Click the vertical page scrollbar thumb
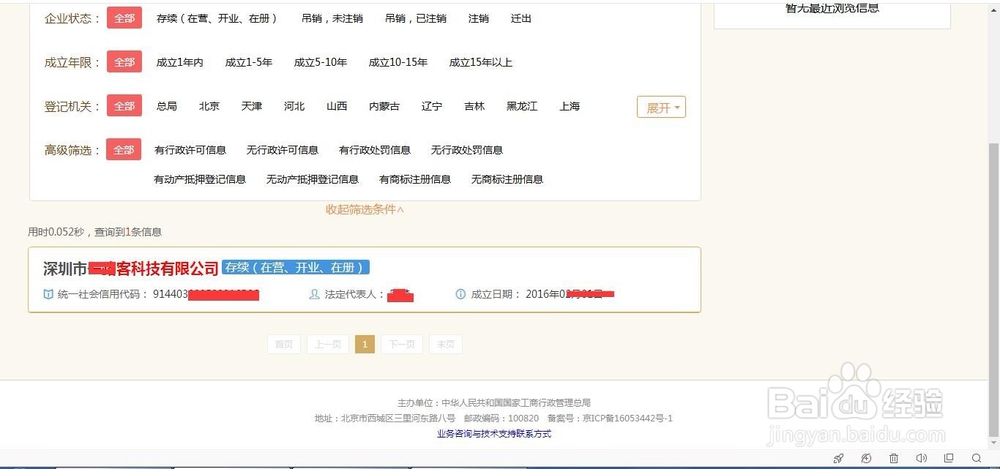The width and height of the screenshot is (1000, 469). [x=993, y=290]
